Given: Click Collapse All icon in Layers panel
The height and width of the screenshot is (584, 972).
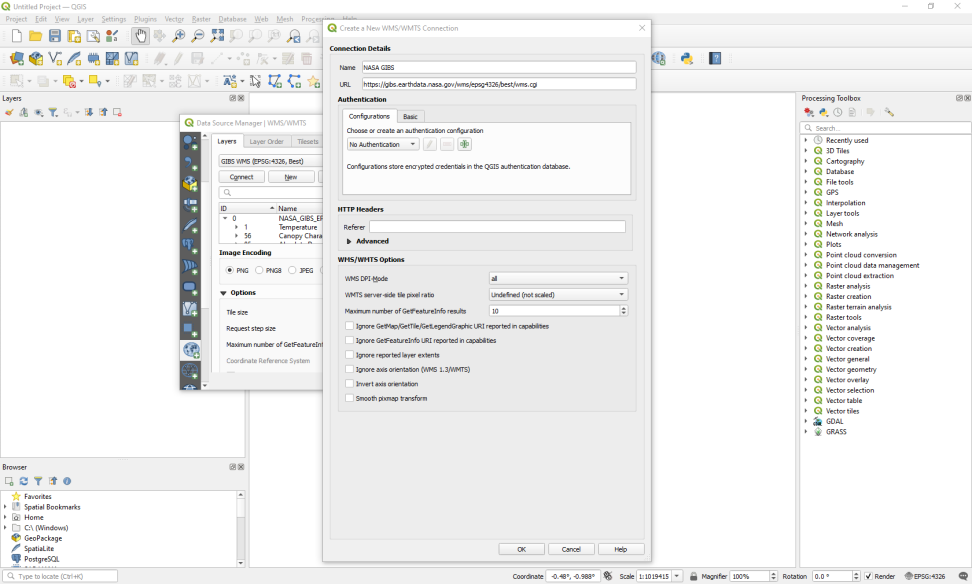Looking at the screenshot, I should [103, 112].
